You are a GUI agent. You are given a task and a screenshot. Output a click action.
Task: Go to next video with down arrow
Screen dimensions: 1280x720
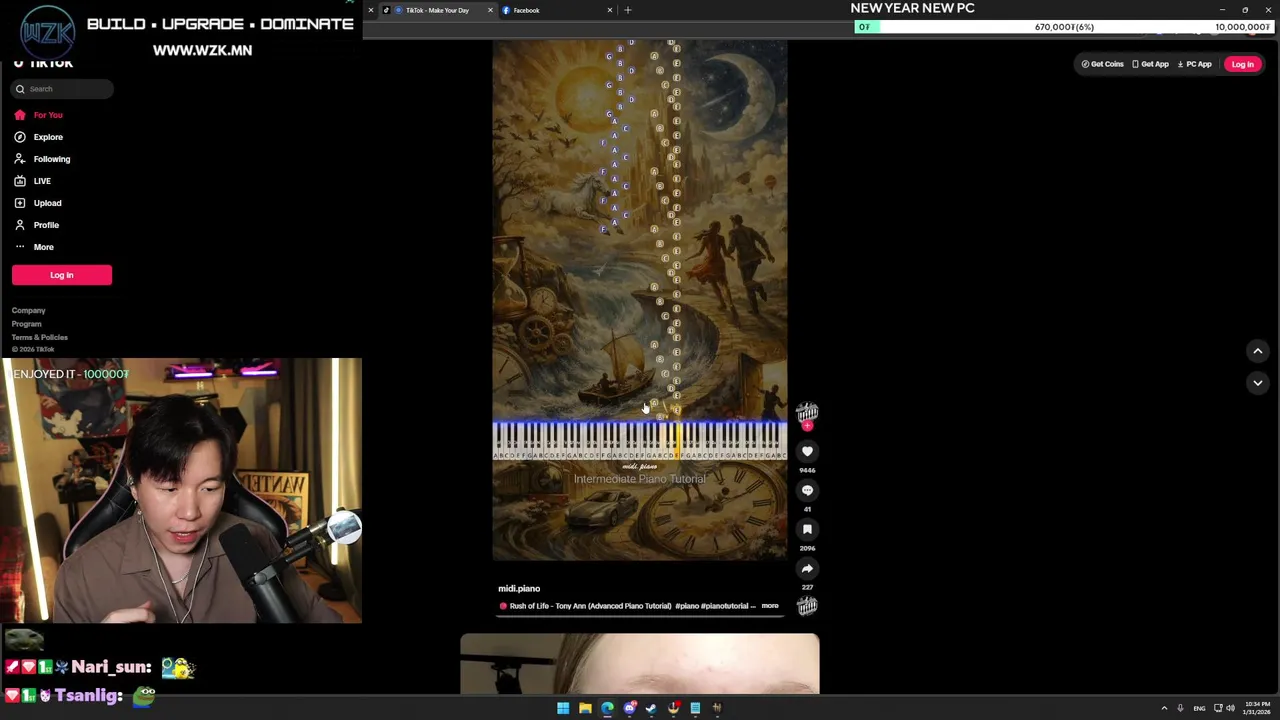tap(1258, 383)
